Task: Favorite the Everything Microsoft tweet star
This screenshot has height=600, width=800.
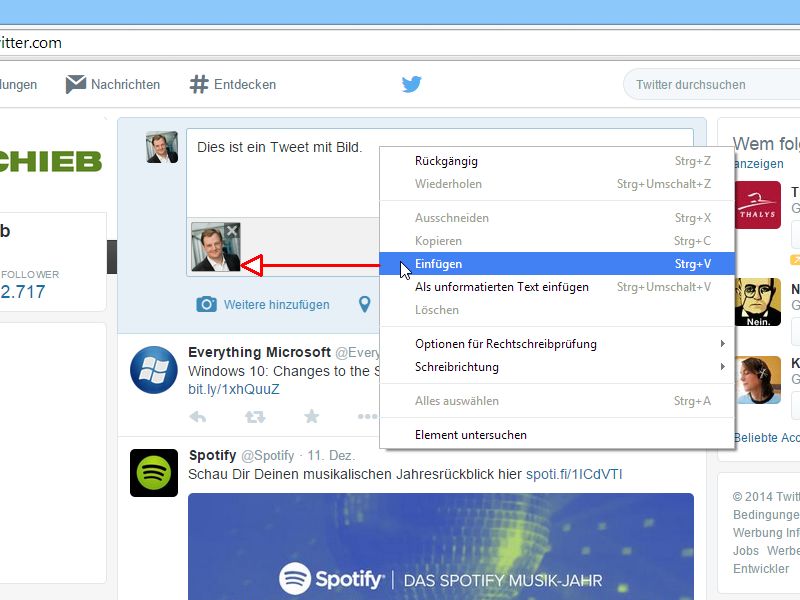Action: point(312,416)
